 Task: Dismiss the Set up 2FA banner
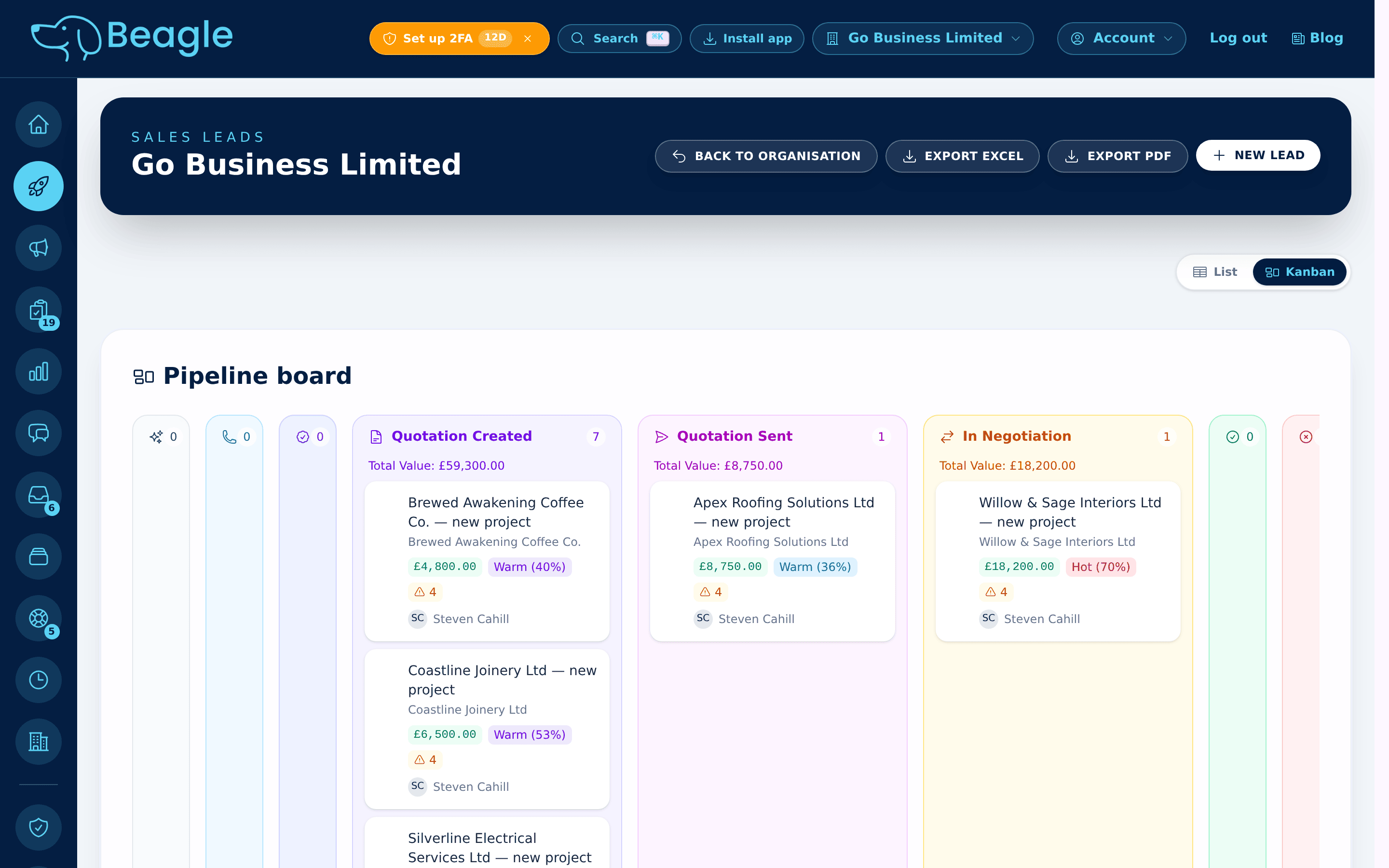pyautogui.click(x=528, y=39)
